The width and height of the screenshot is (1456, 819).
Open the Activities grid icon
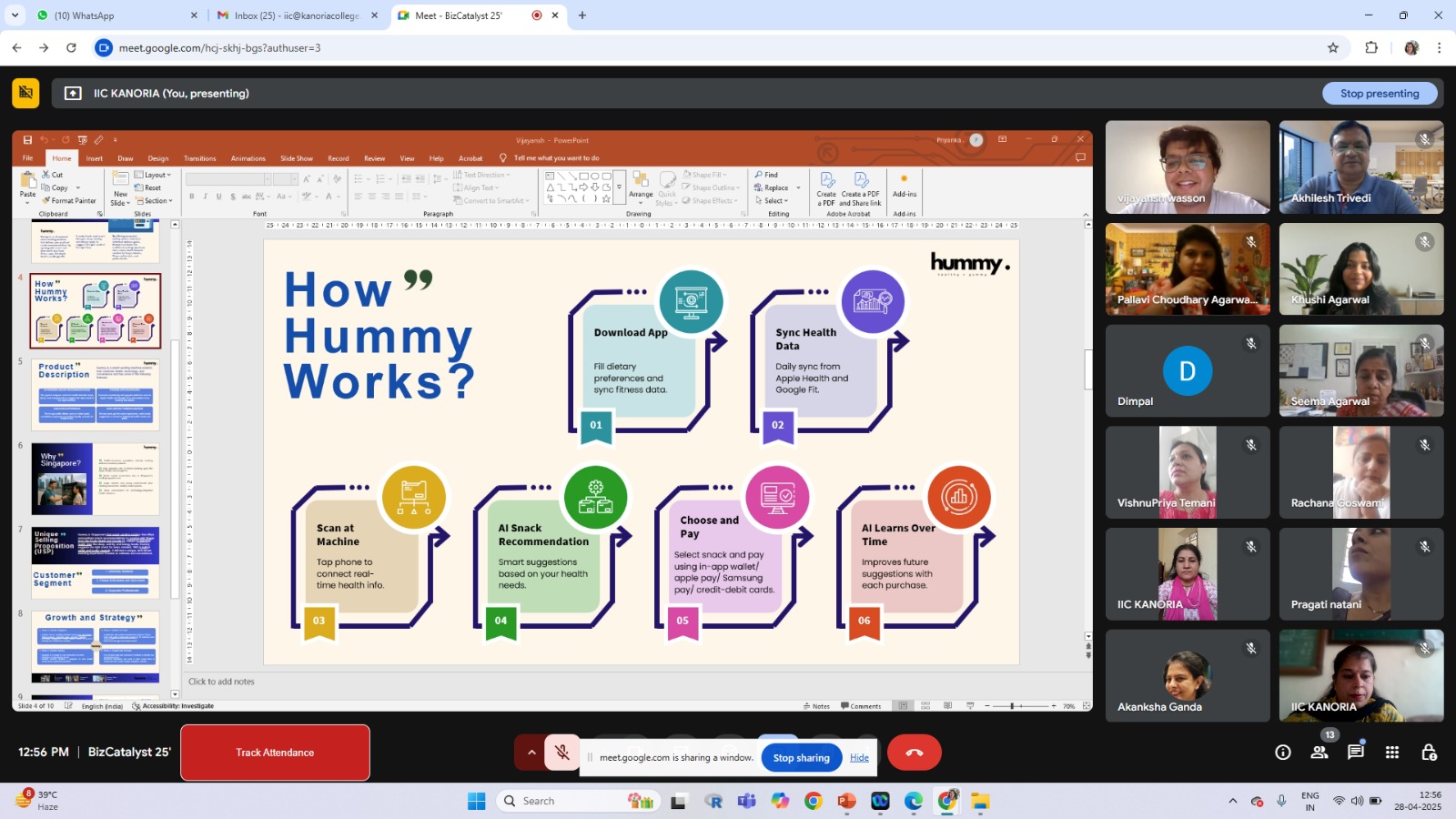click(1392, 753)
